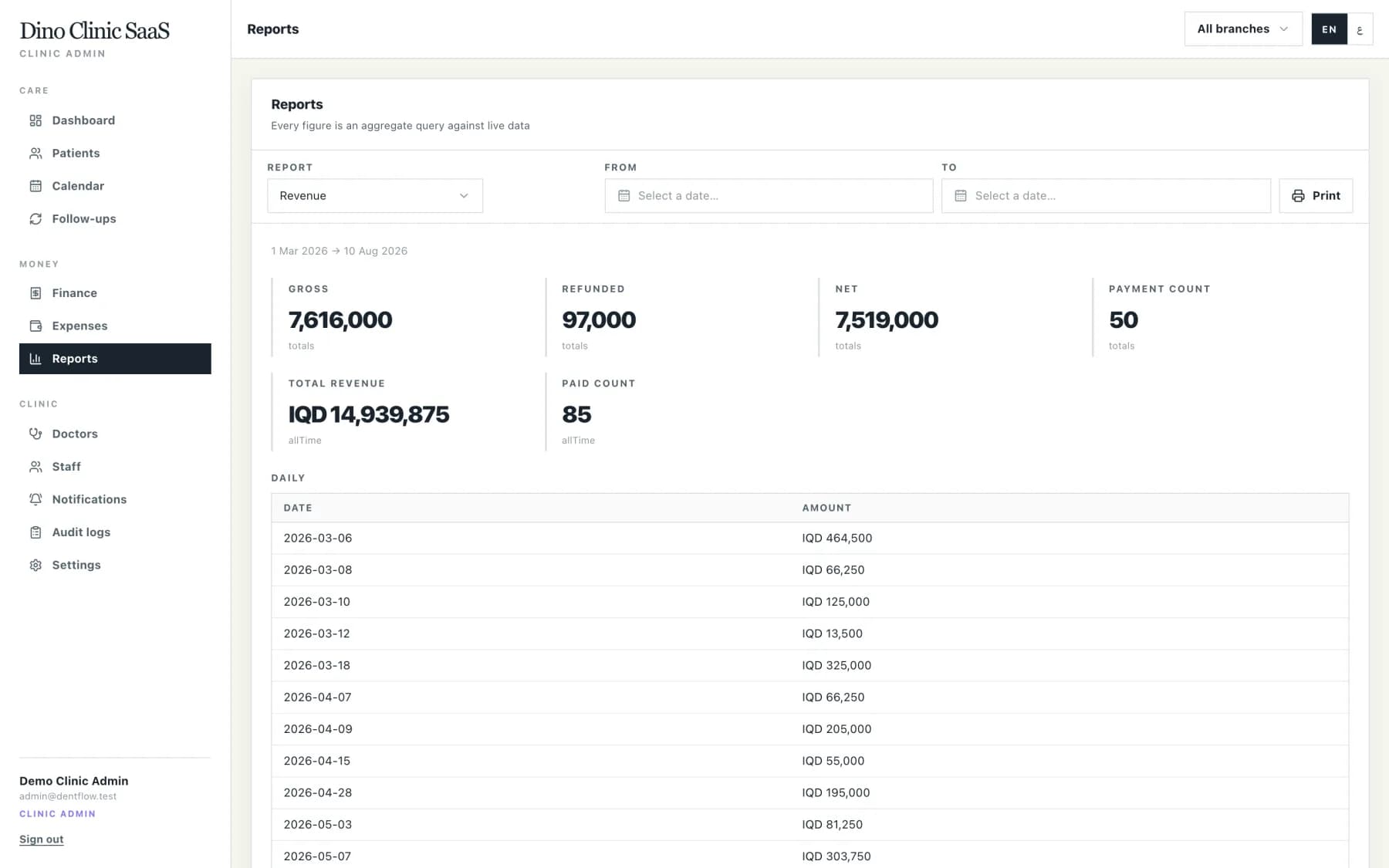Click date cell 2026-03-06
1389x868 pixels.
pos(318,538)
